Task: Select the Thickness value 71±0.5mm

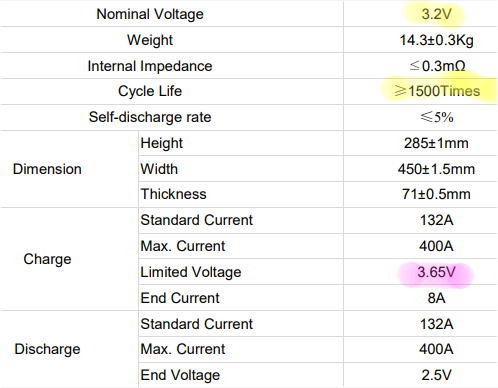Action: pos(436,194)
